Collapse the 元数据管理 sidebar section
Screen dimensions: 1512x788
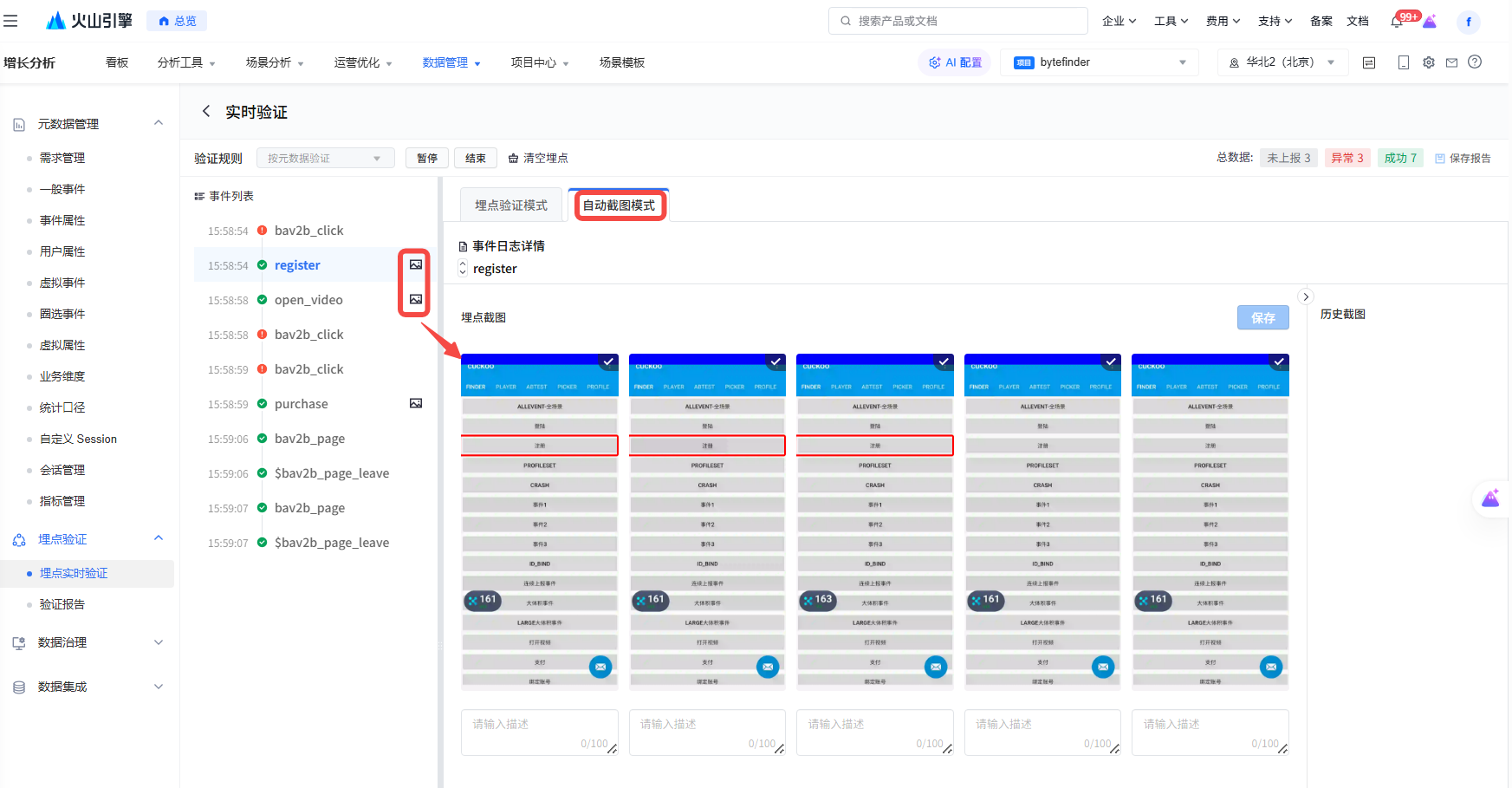pyautogui.click(x=159, y=123)
